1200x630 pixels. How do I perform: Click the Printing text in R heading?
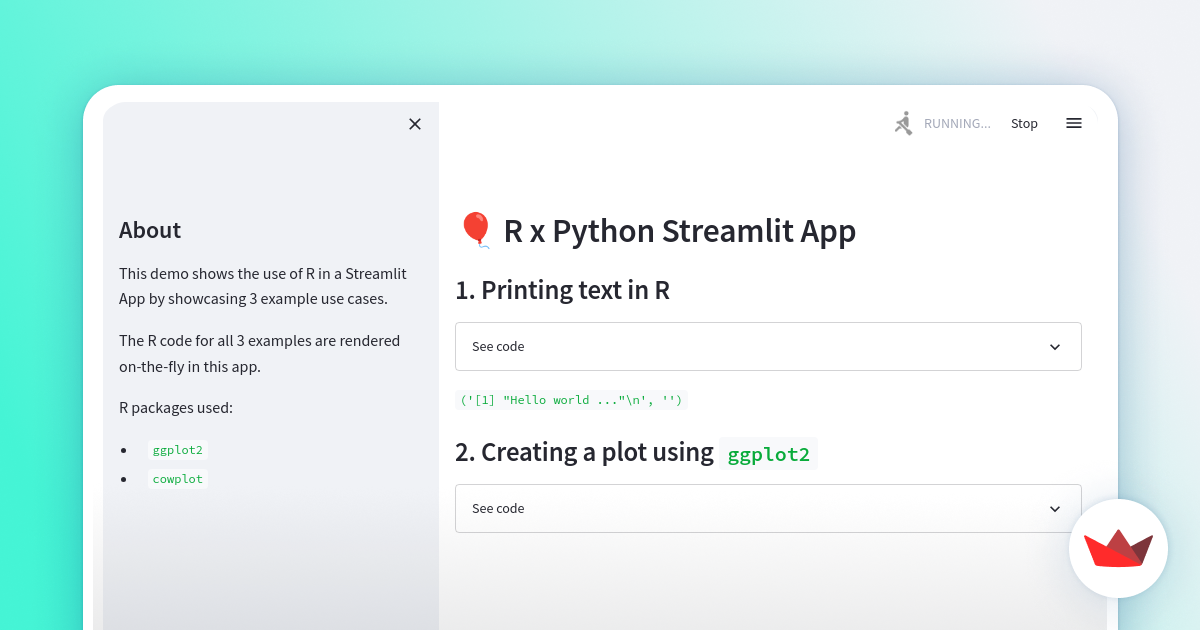(x=563, y=290)
